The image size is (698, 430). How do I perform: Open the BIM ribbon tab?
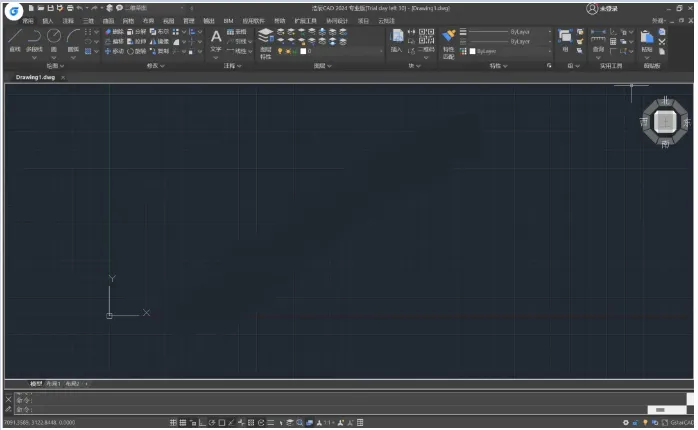228,21
